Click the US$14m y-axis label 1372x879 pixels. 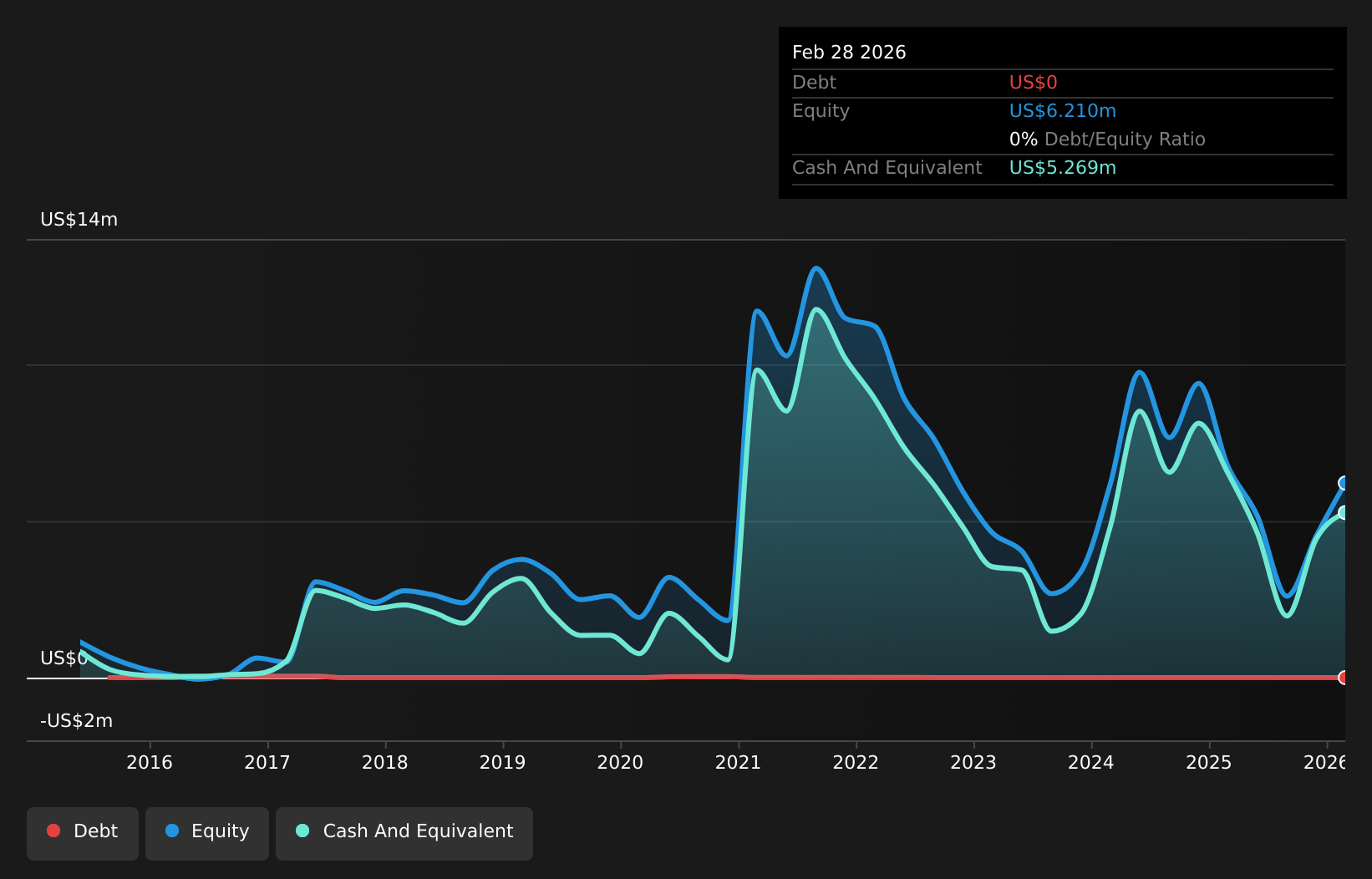pyautogui.click(x=79, y=220)
